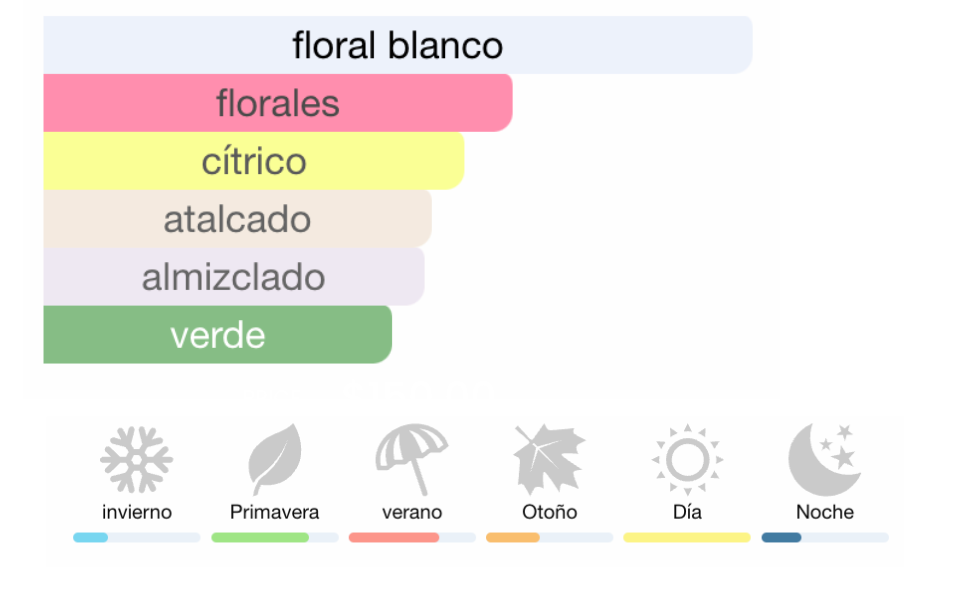Click the Primavera leaf icon
Screen dimensions: 956x590
275,460
